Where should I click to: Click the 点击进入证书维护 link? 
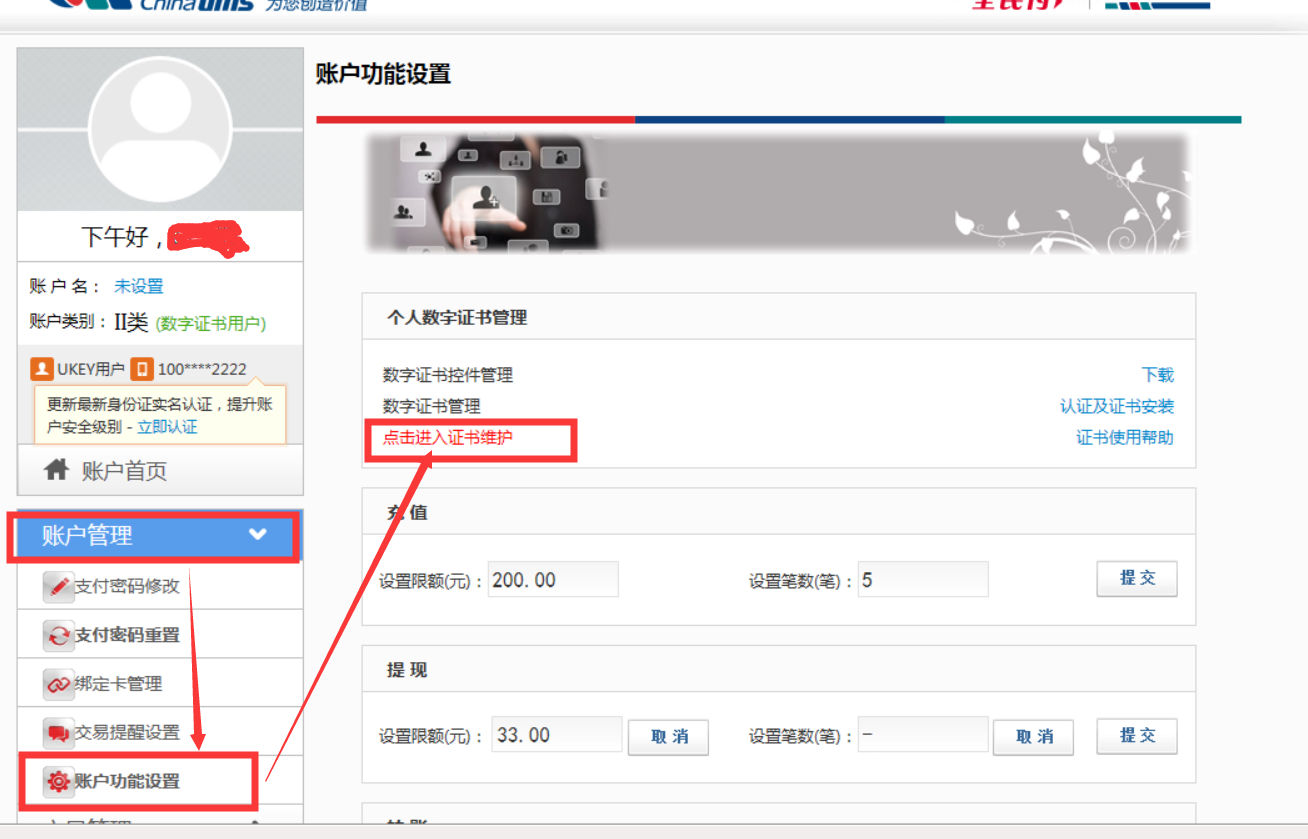pyautogui.click(x=447, y=437)
